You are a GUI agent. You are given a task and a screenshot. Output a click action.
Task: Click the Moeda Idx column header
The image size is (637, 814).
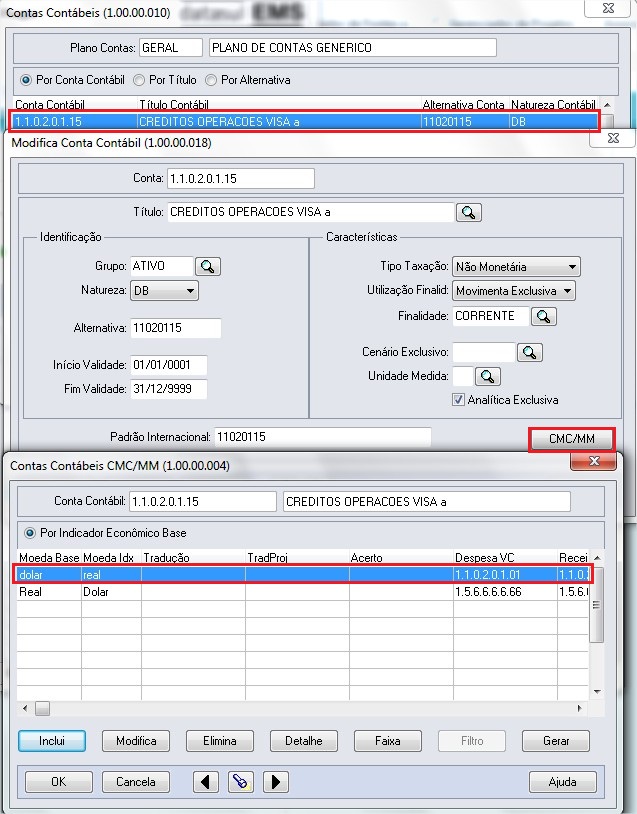109,558
